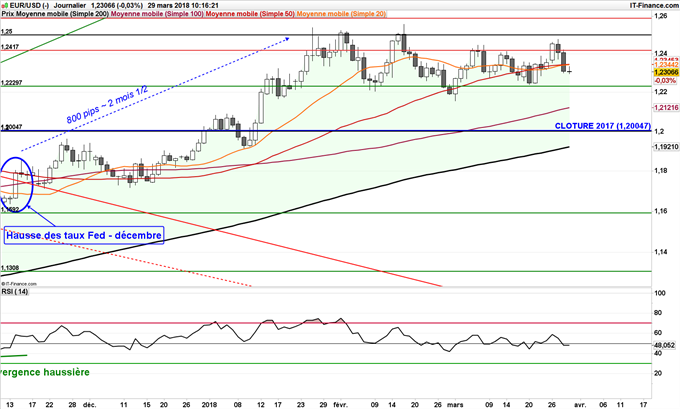Click the 1,19210 moving average tag
This screenshot has height=409, width=680.
click(666, 147)
